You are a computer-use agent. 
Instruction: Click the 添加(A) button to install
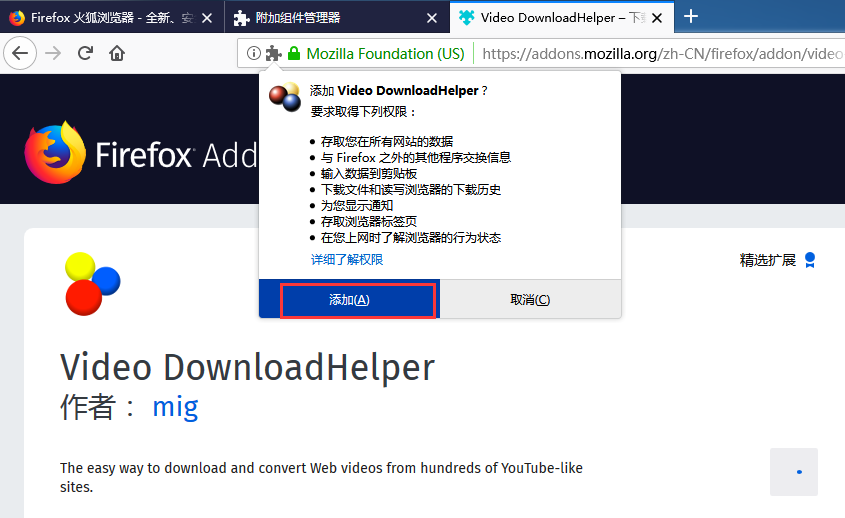(x=349, y=300)
